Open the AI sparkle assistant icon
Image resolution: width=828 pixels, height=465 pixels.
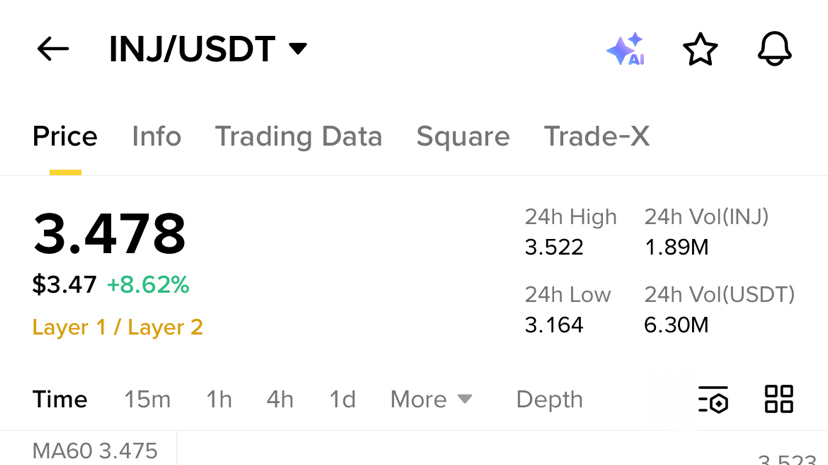pos(626,49)
